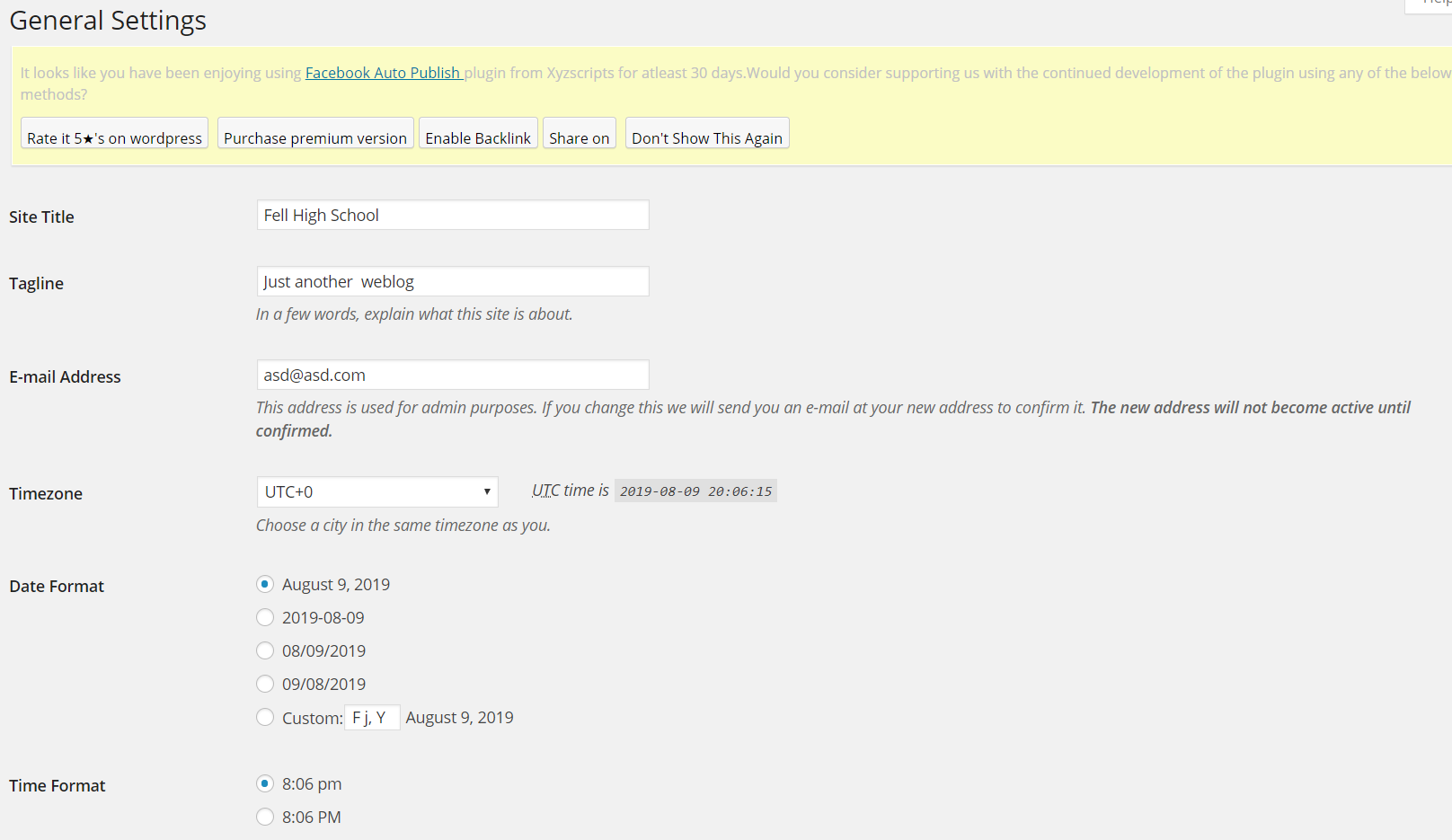Select the lowercase 8:06 pm time format

265,784
